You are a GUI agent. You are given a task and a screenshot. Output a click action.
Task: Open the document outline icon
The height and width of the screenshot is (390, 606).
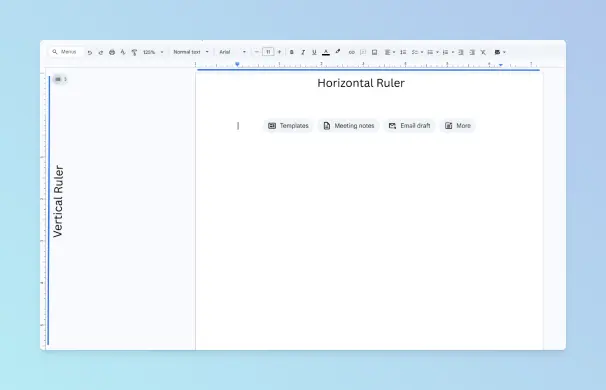pyautogui.click(x=58, y=79)
